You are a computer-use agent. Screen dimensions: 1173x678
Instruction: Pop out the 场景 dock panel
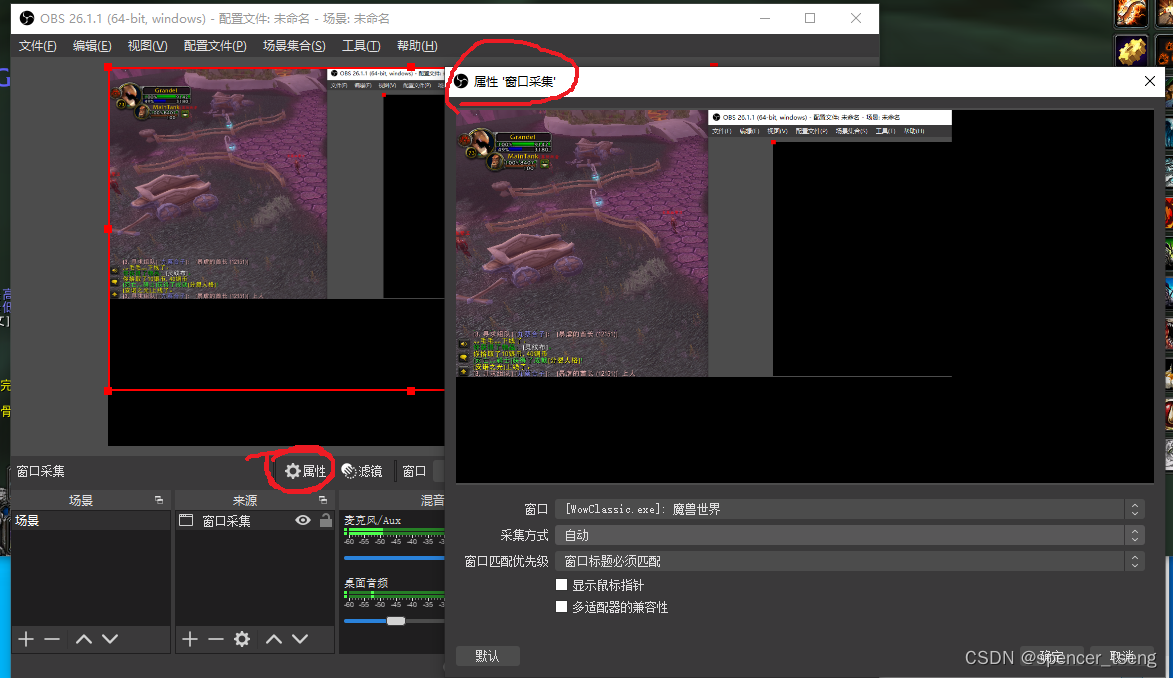159,500
